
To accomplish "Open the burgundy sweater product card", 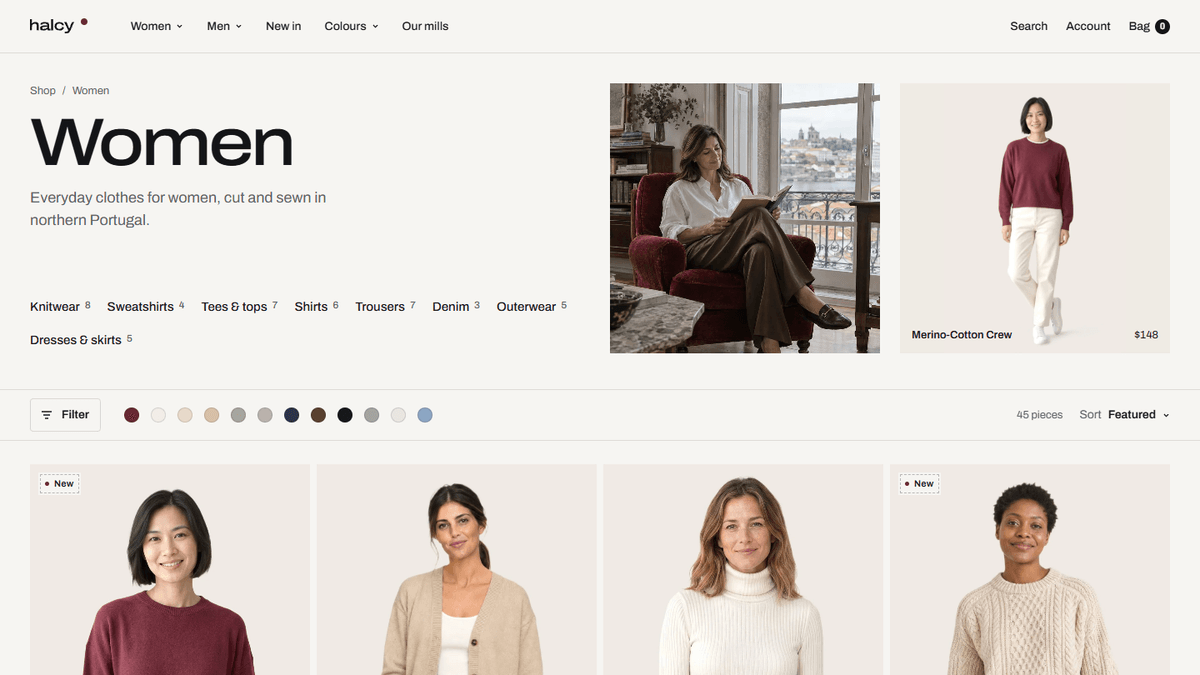I will (170, 569).
